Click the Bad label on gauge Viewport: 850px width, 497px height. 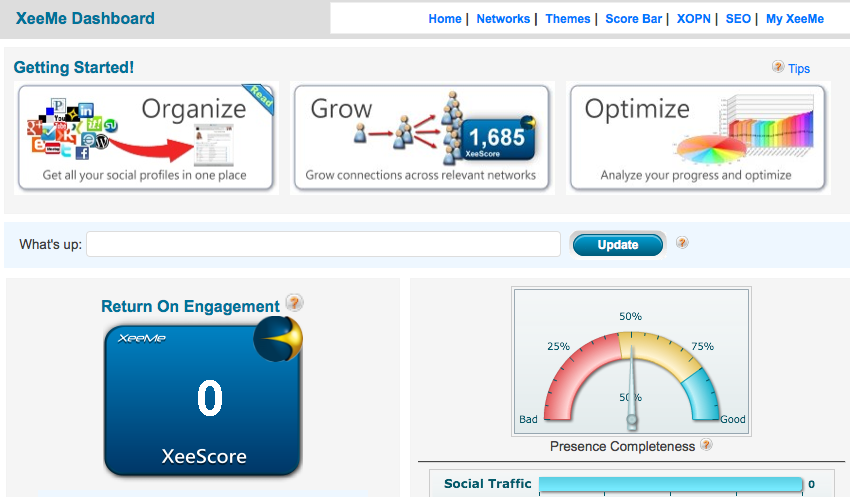[x=529, y=419]
